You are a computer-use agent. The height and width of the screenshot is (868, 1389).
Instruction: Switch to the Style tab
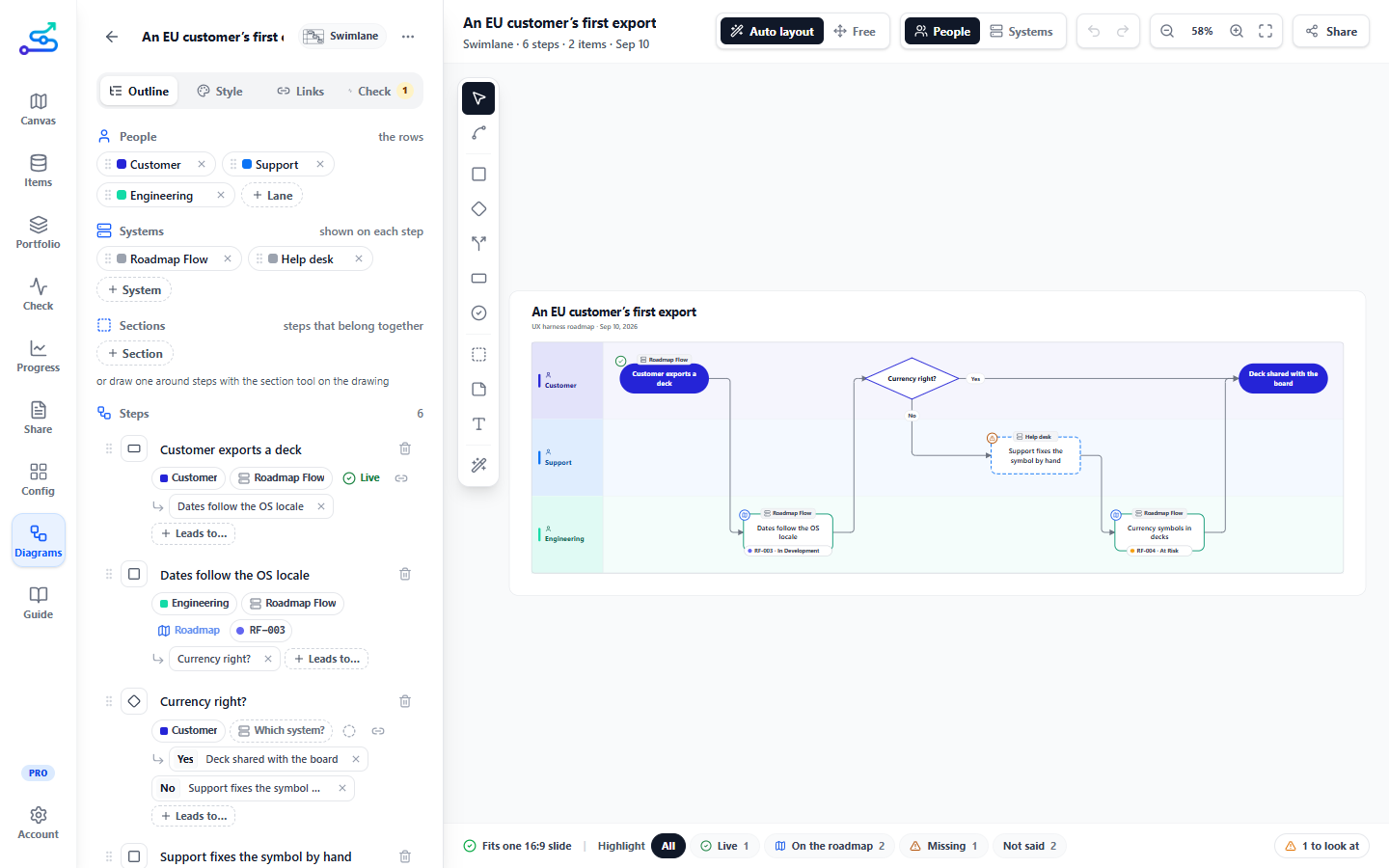(220, 92)
